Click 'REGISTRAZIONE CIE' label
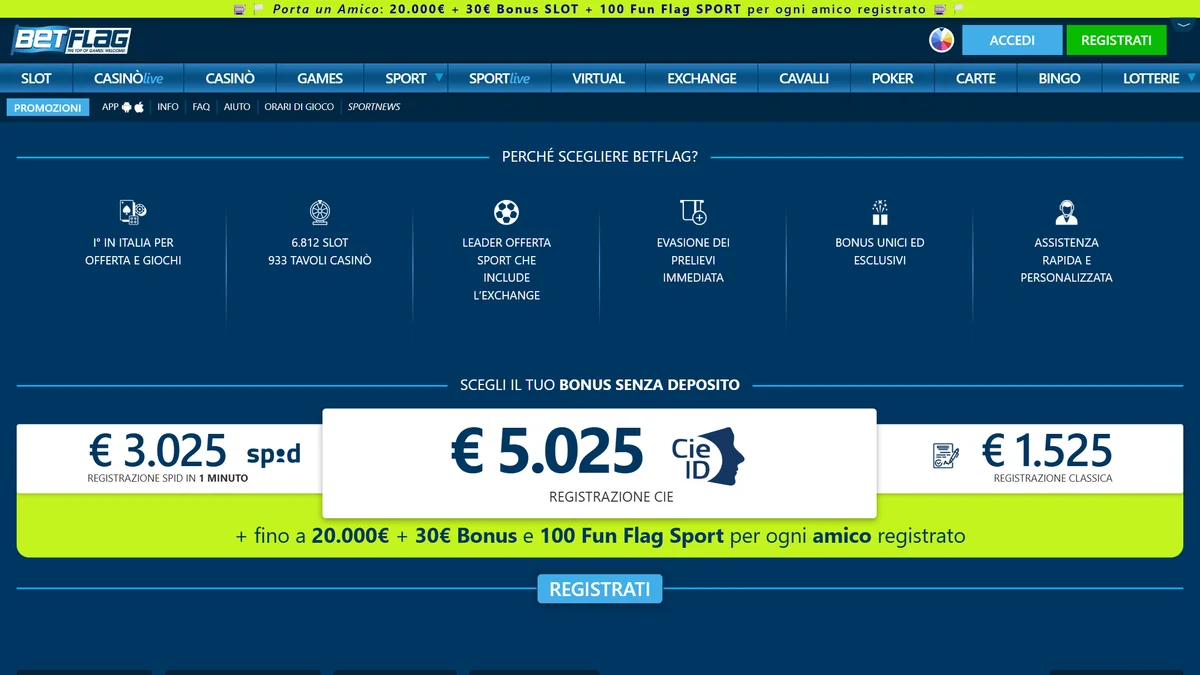The image size is (1200, 675). click(x=611, y=496)
